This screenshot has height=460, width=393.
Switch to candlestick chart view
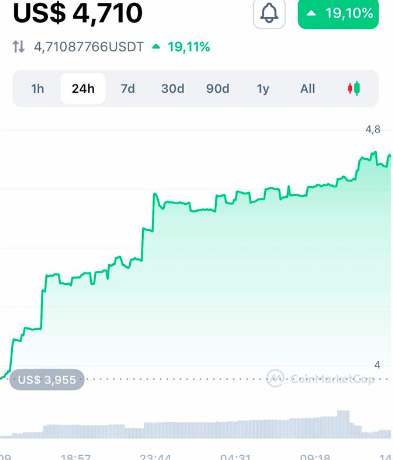coord(354,88)
